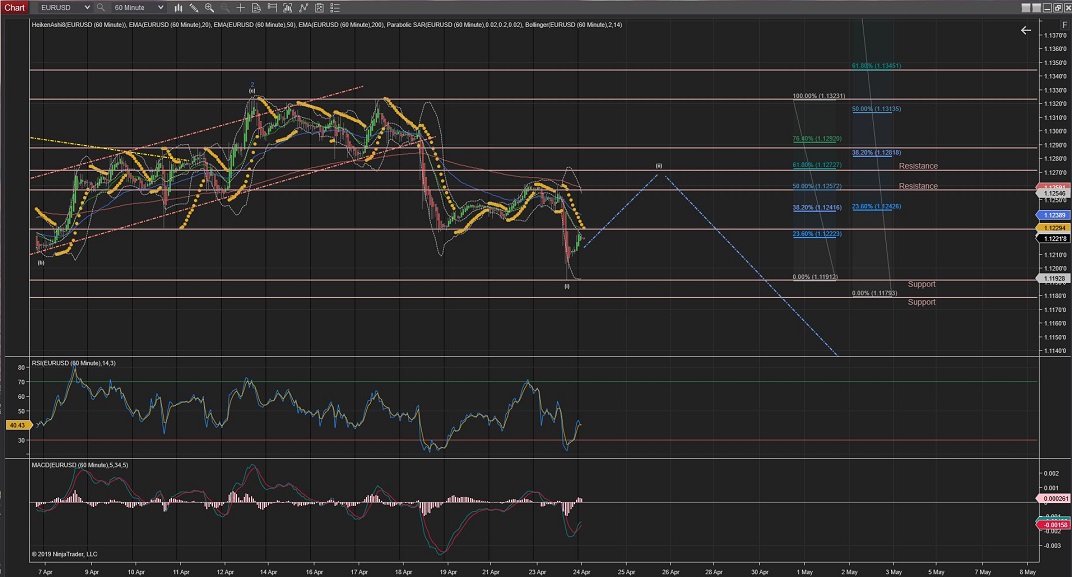Click the upper Support text label
Screen dimensions: 1072x577
922,284
